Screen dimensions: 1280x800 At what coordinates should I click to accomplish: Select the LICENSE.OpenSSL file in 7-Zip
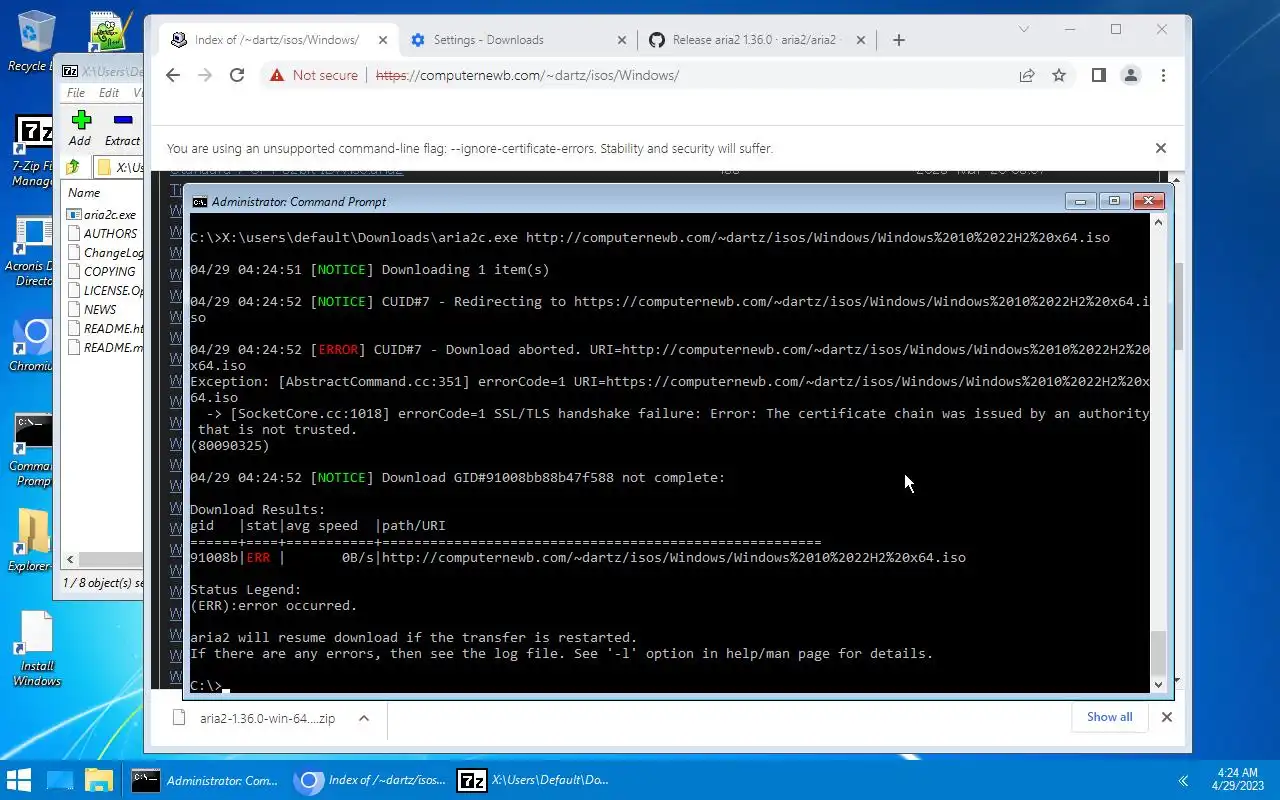pyautogui.click(x=104, y=291)
